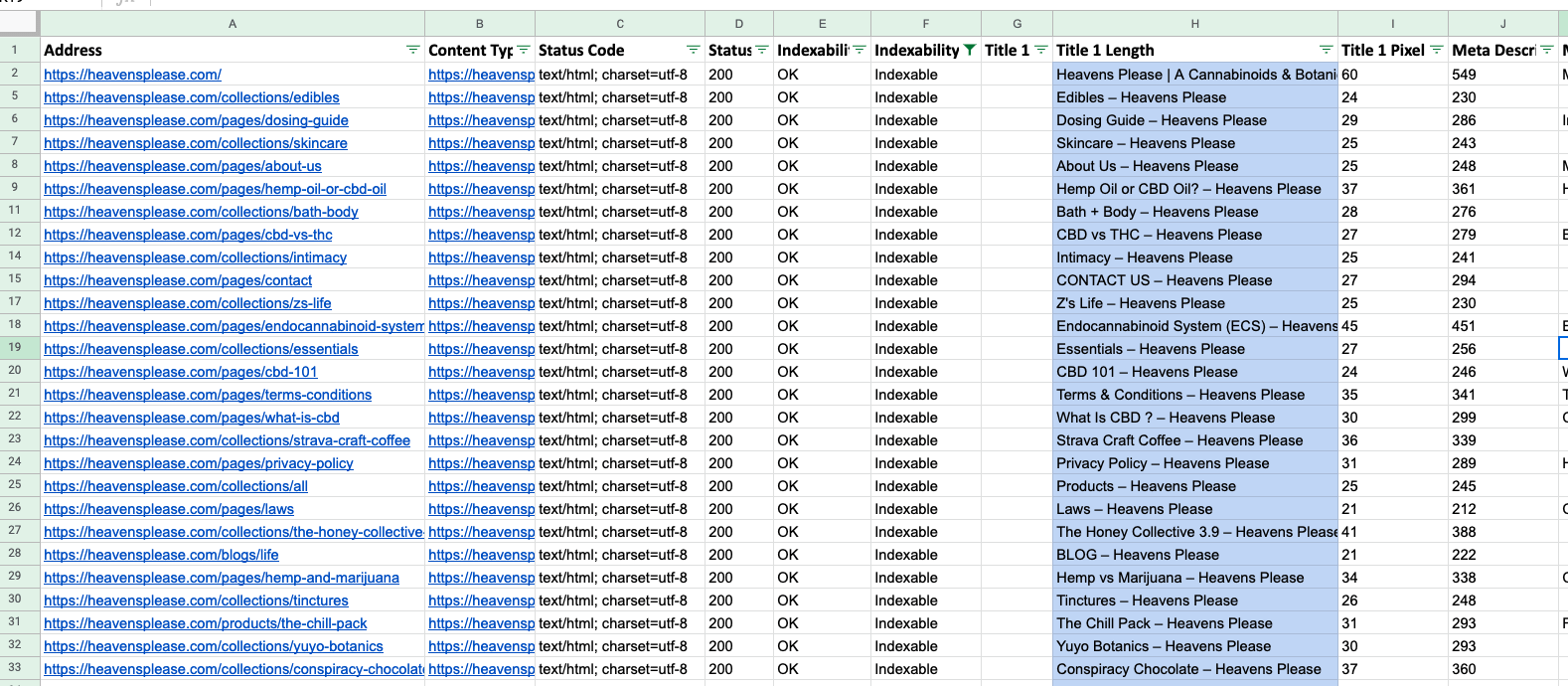Open the collections/zs-life link
Viewport: 1568px width, 686px height.
(188, 303)
